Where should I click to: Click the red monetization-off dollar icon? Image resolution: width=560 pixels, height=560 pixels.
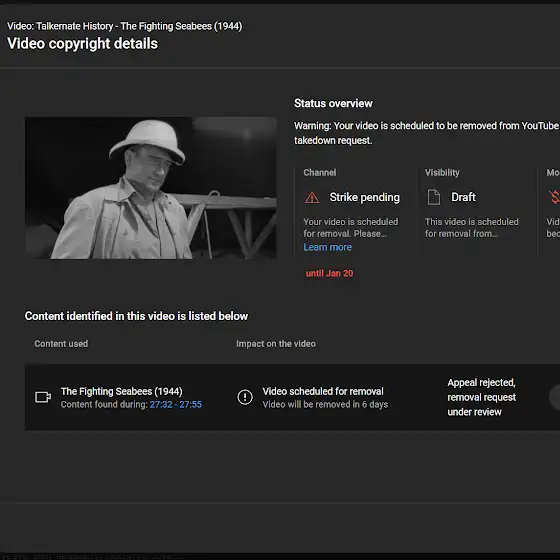pyautogui.click(x=555, y=197)
